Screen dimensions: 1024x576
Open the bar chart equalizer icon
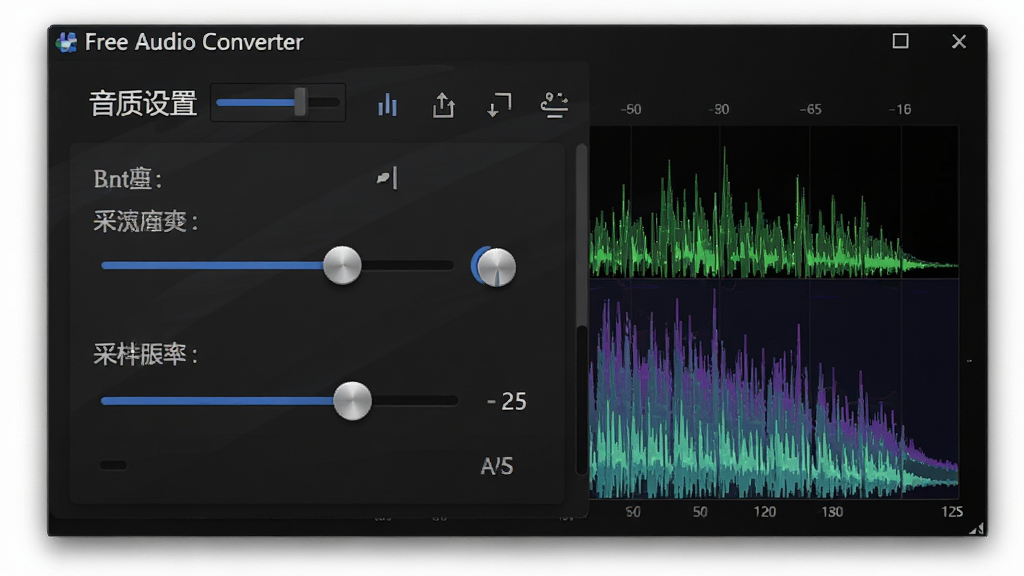click(x=387, y=104)
